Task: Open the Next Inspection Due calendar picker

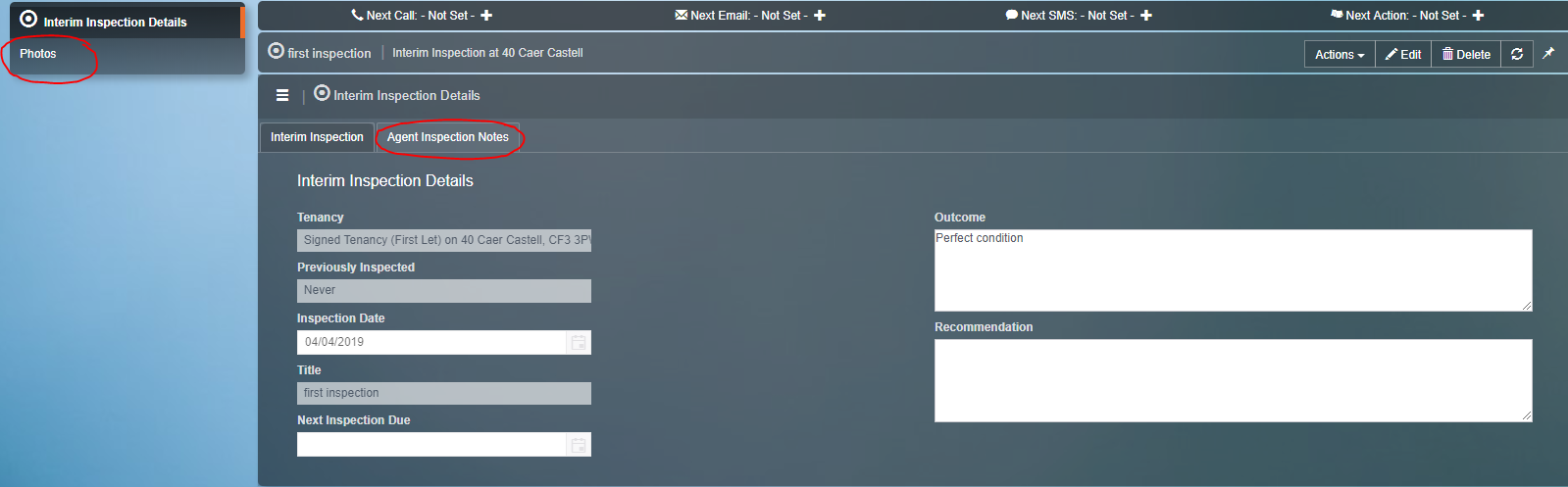Action: tap(579, 445)
